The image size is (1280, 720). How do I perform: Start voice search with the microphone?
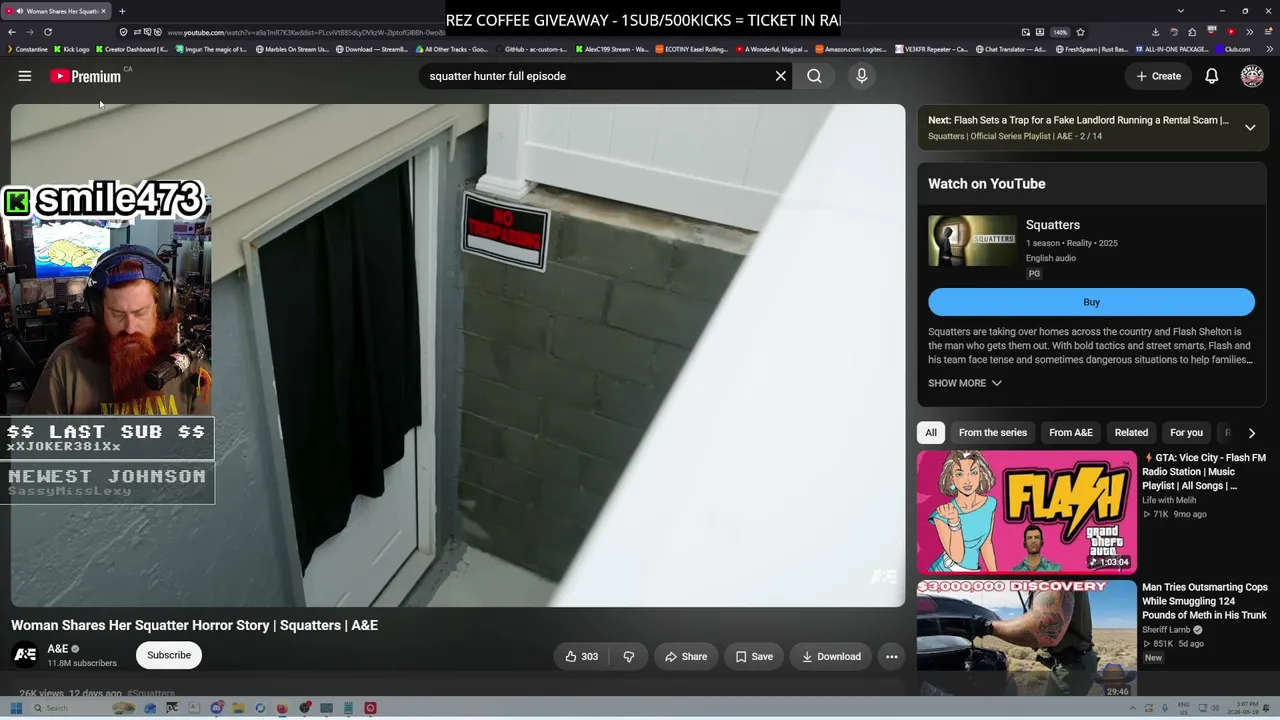[861, 76]
